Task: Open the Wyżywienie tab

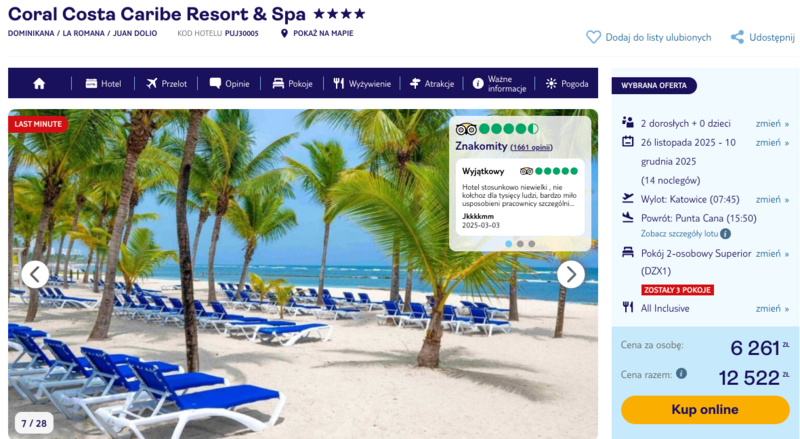Action: click(362, 84)
